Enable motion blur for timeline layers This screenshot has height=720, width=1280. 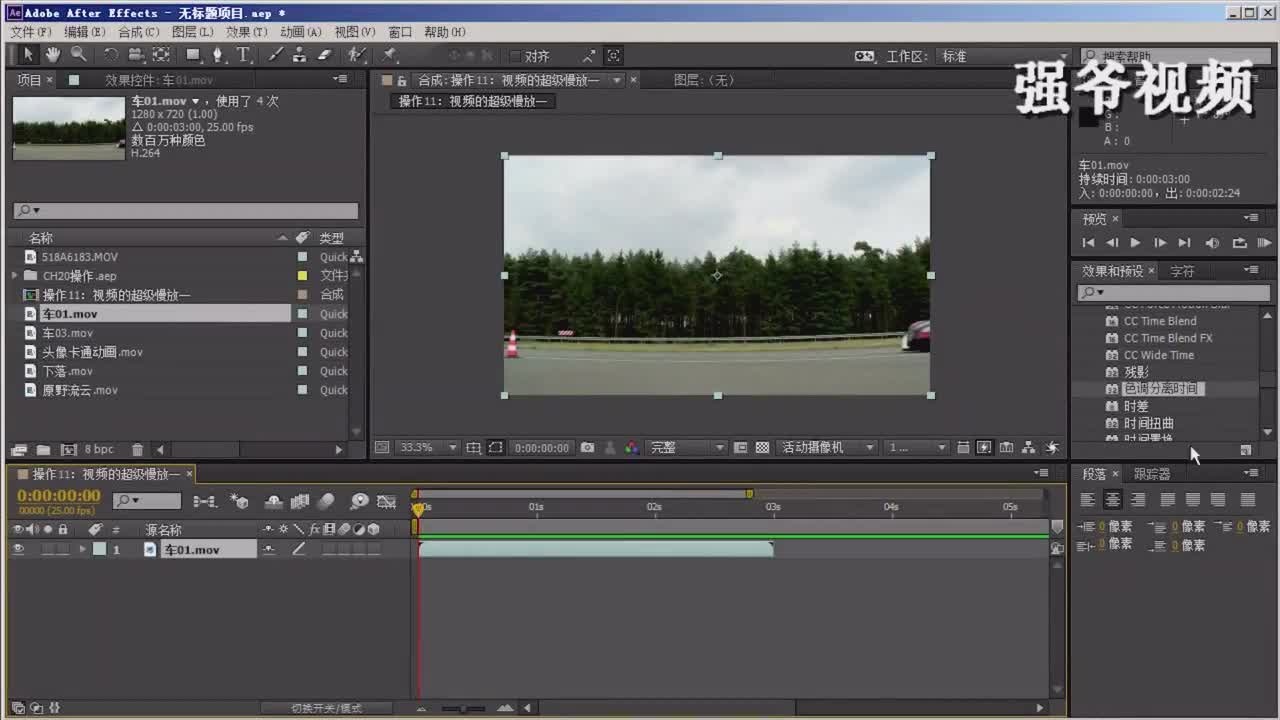326,501
